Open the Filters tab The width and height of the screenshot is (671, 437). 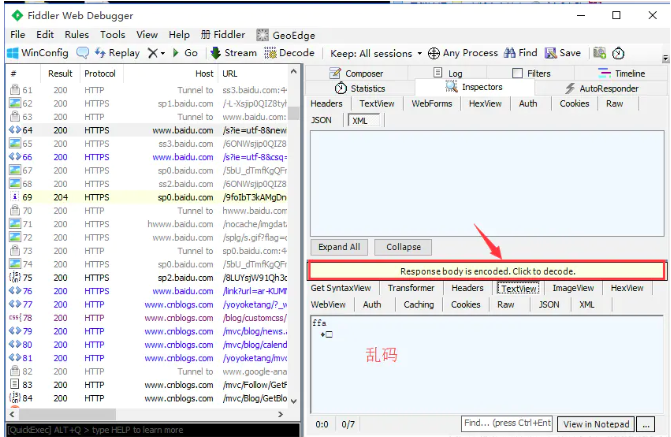(x=531, y=74)
